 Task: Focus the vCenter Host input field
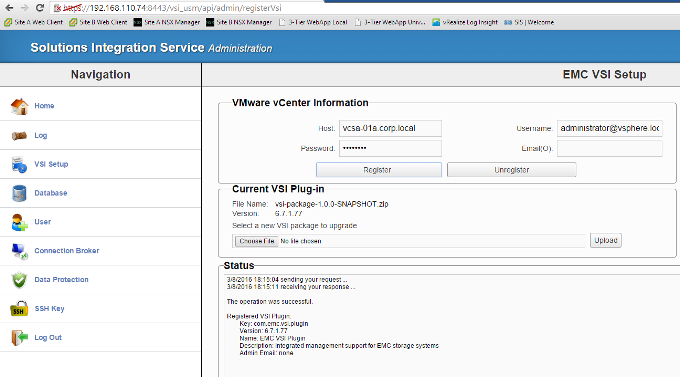coord(390,128)
